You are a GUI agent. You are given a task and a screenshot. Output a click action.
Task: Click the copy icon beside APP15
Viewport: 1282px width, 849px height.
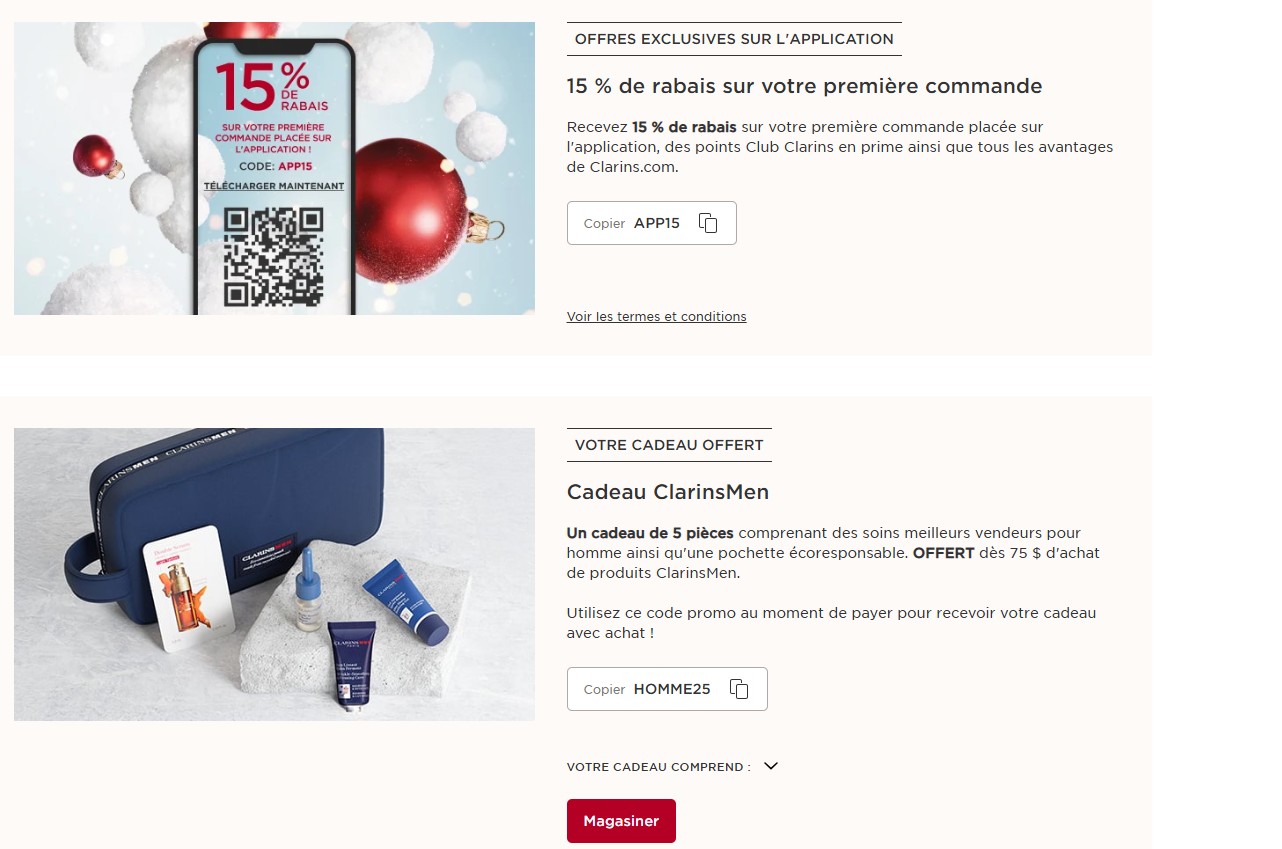(x=708, y=223)
